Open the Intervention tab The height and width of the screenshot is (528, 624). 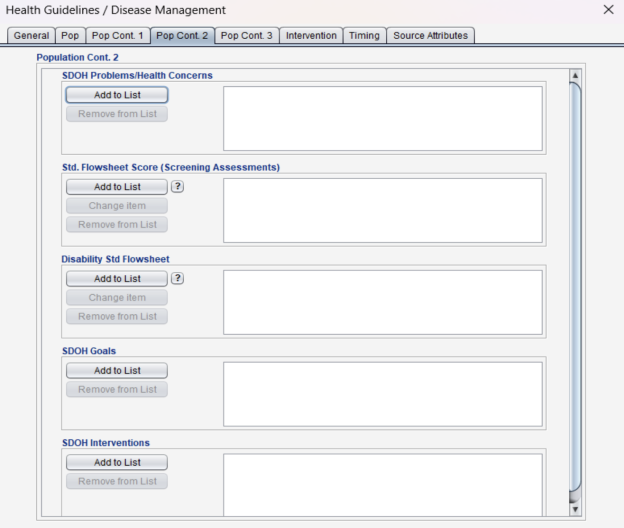[311, 36]
